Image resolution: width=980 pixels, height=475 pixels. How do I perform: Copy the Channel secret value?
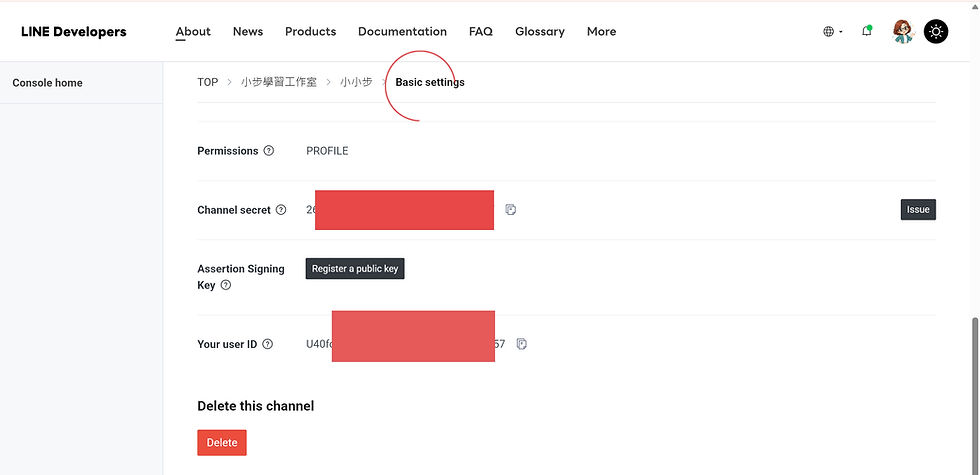pos(511,210)
